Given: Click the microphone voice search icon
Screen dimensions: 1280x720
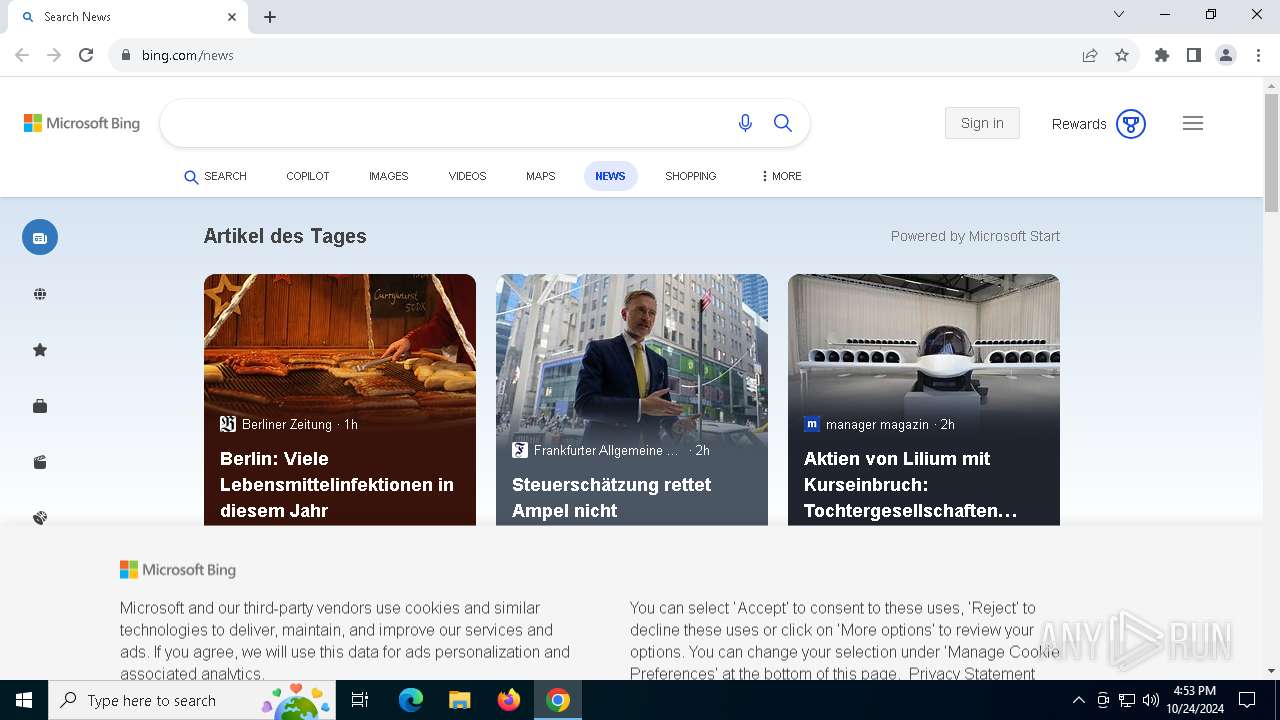Looking at the screenshot, I should (x=745, y=123).
